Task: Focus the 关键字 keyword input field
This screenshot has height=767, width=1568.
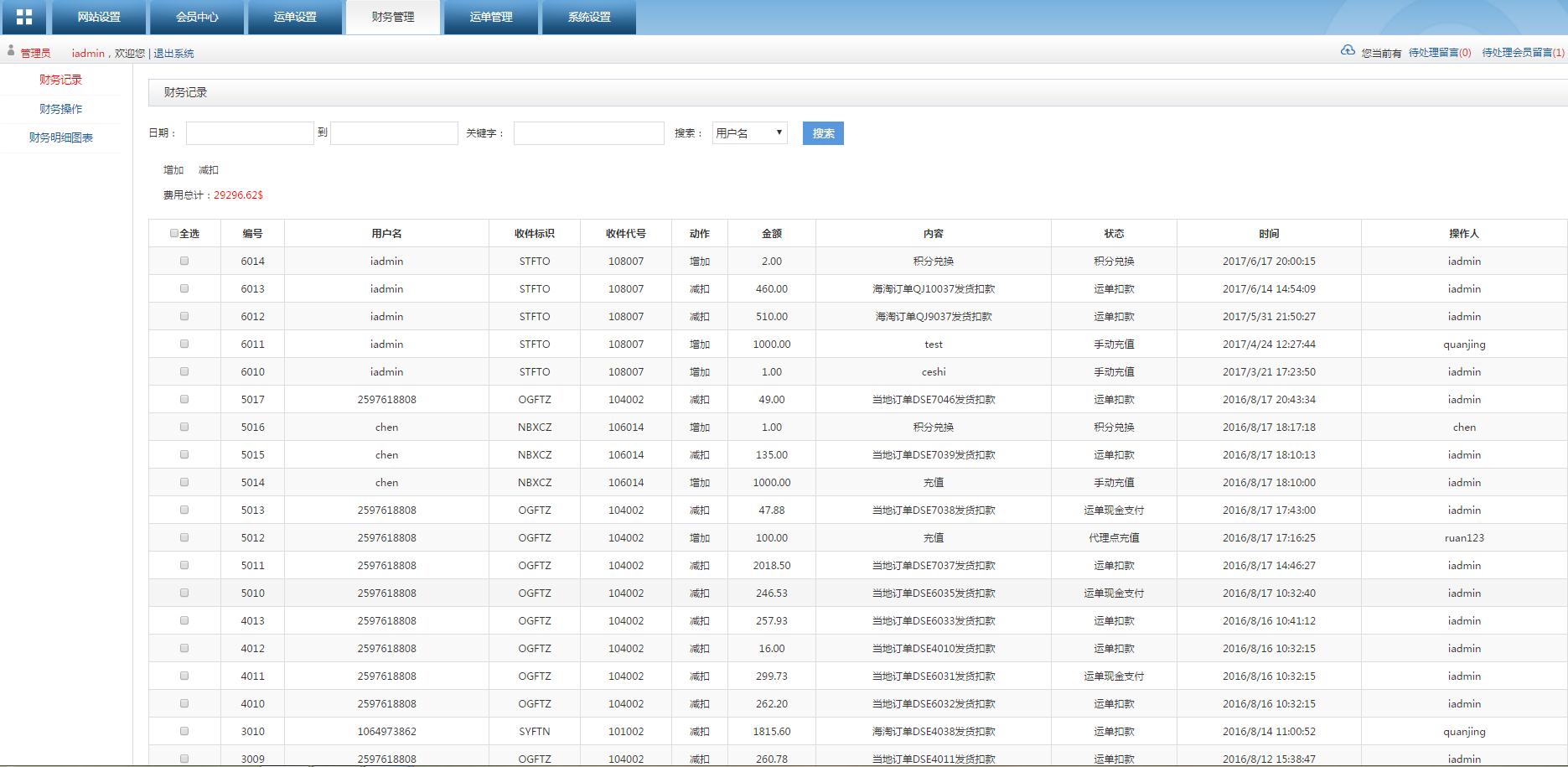Action: [x=588, y=133]
